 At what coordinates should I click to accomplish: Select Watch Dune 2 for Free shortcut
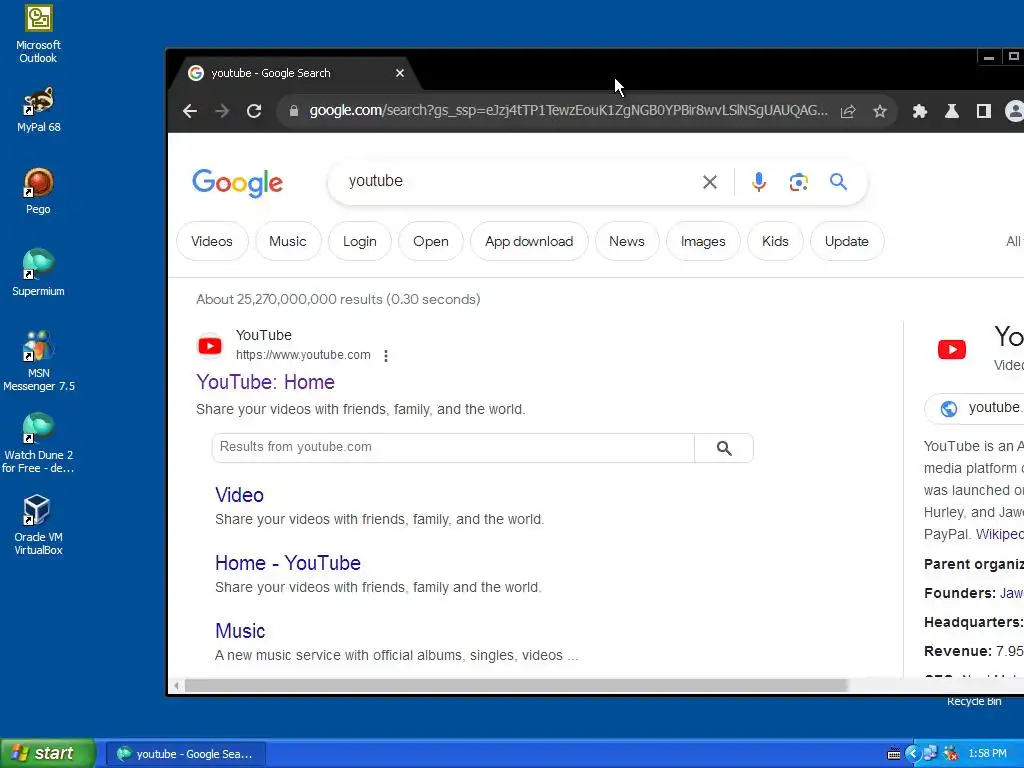point(38,443)
